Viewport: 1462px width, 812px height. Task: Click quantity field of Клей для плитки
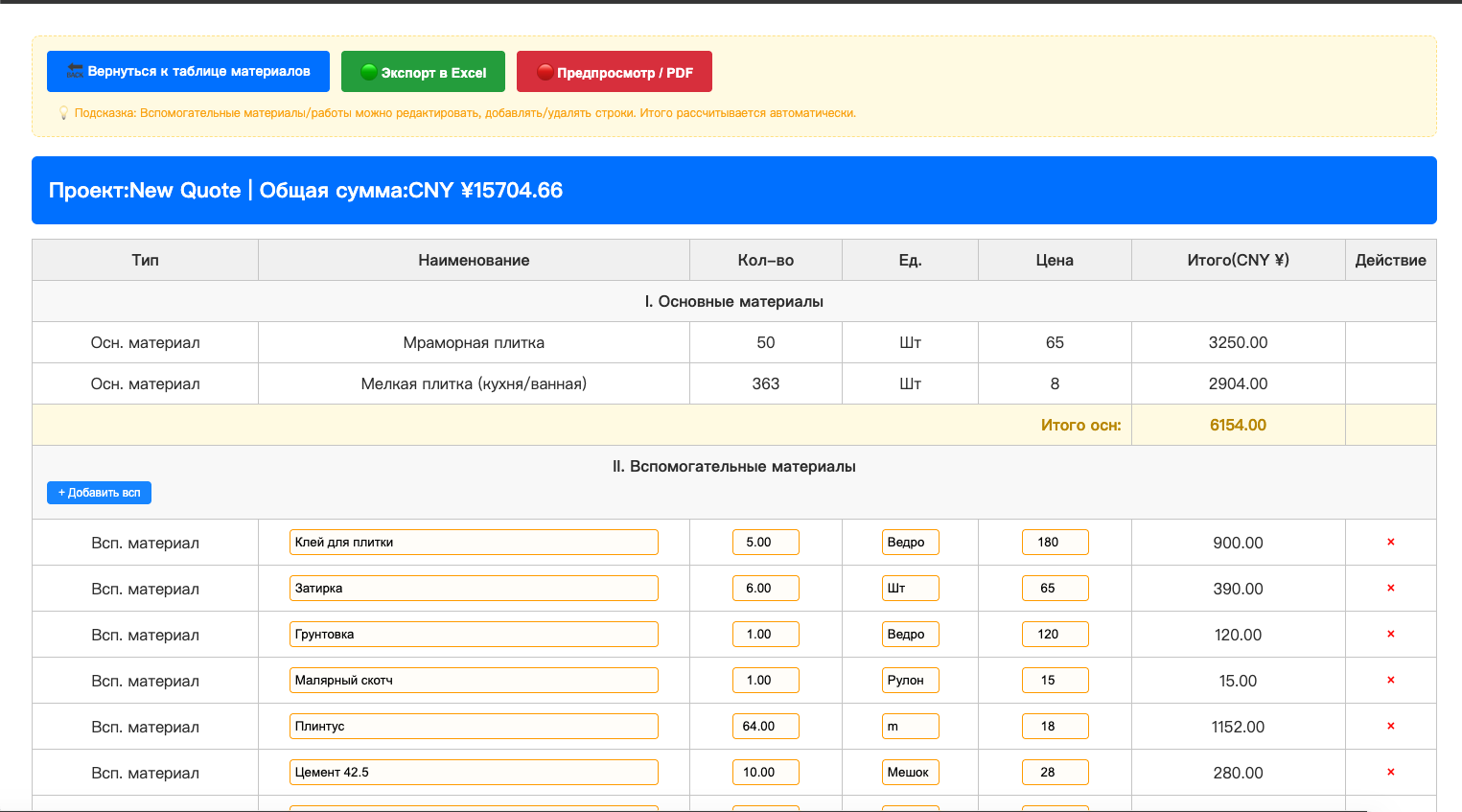766,543
